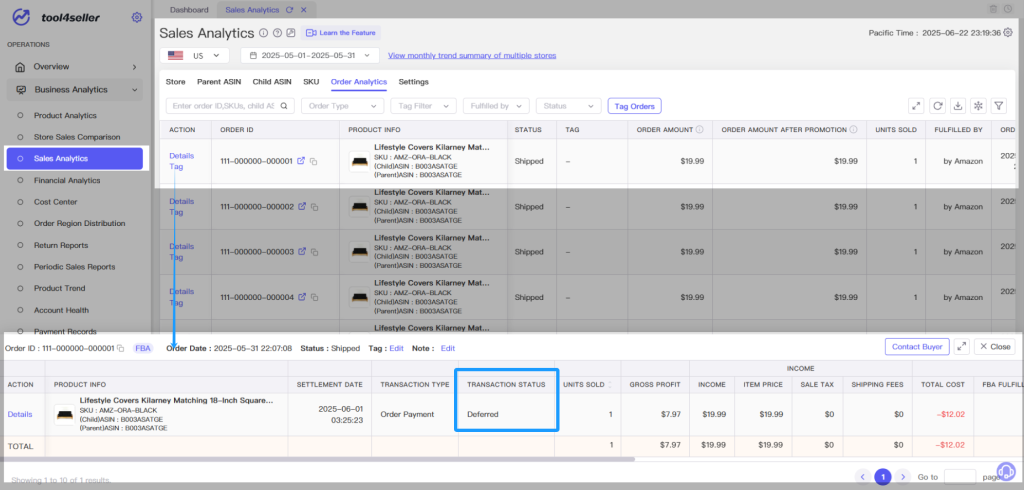The width and height of the screenshot is (1024, 490).
Task: Click the refresh icon in the table toolbar
Action: 938,105
